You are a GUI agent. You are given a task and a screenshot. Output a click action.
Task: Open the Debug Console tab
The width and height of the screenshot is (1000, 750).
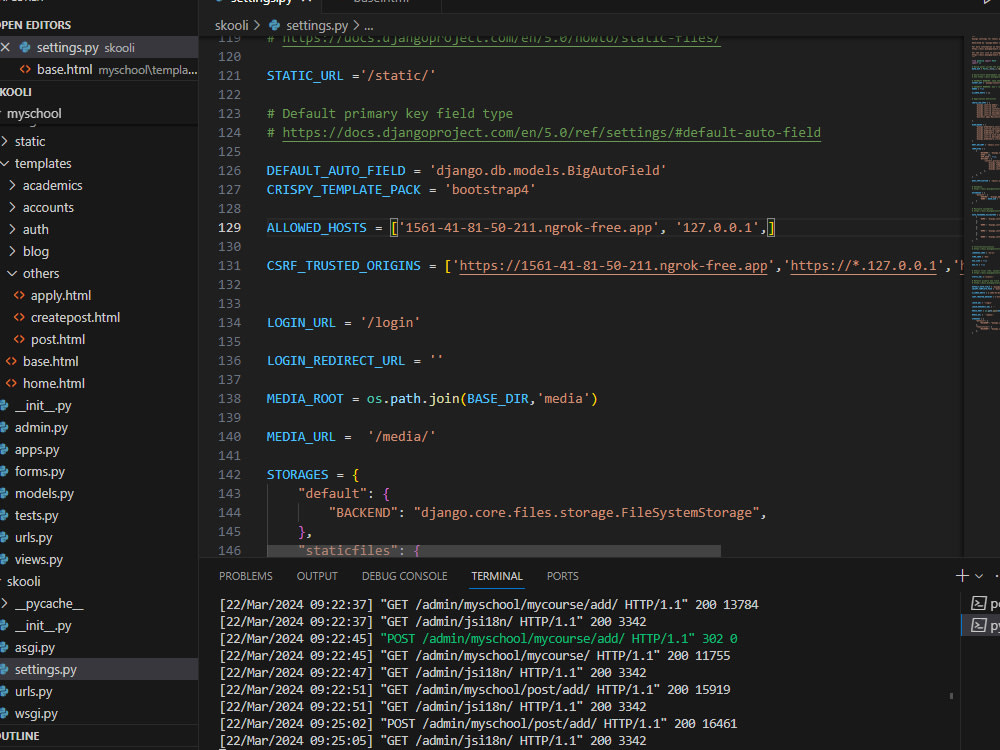(404, 576)
